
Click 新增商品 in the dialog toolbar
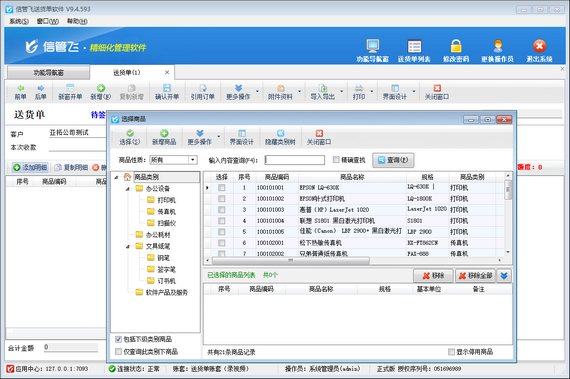(x=164, y=137)
